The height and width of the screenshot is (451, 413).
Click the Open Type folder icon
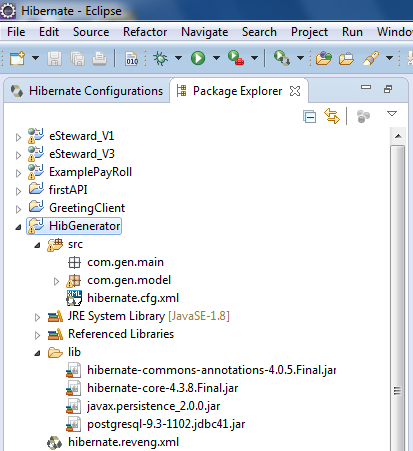(324, 58)
